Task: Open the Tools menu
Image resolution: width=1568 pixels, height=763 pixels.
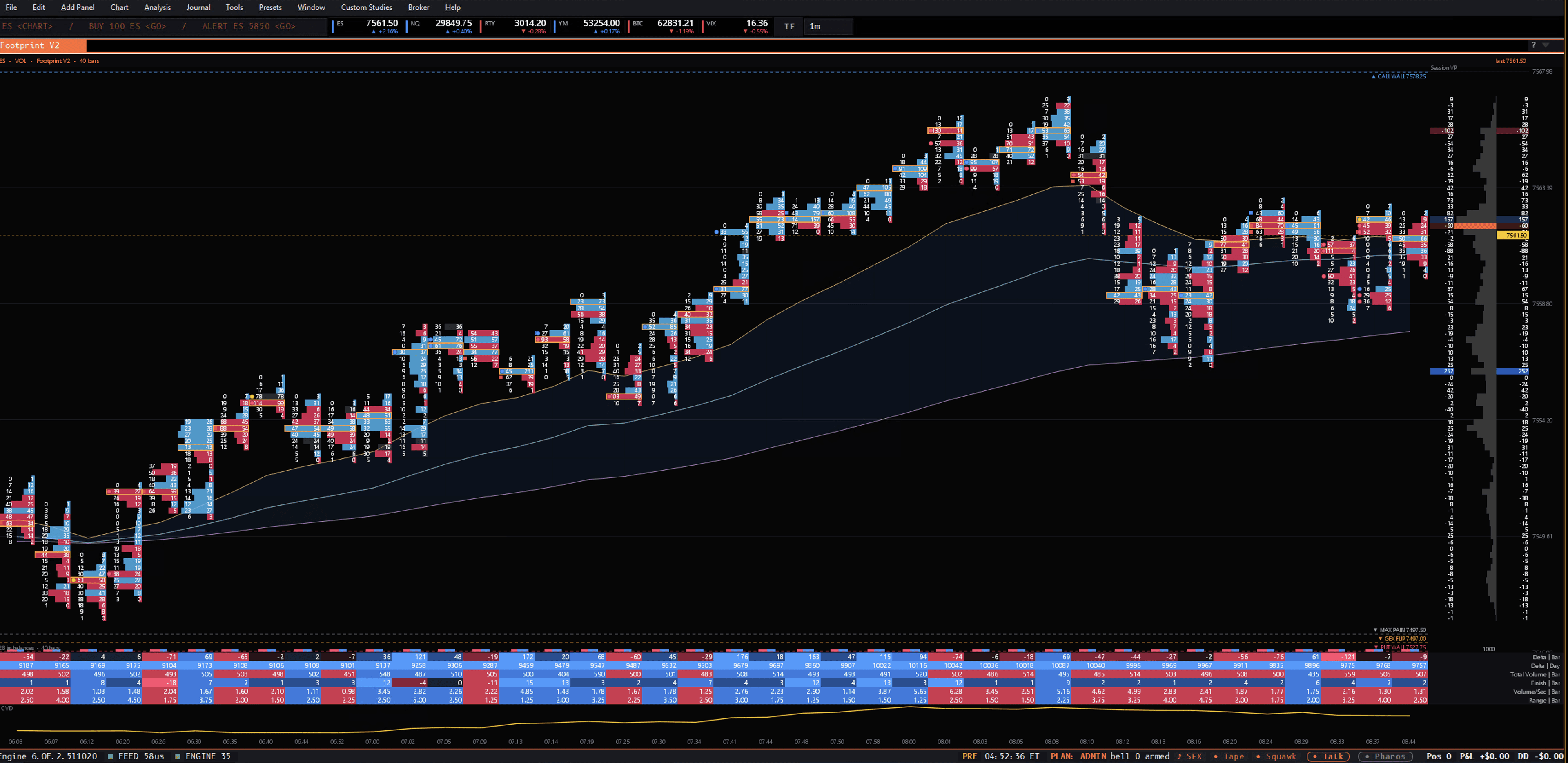Action: pos(234,7)
